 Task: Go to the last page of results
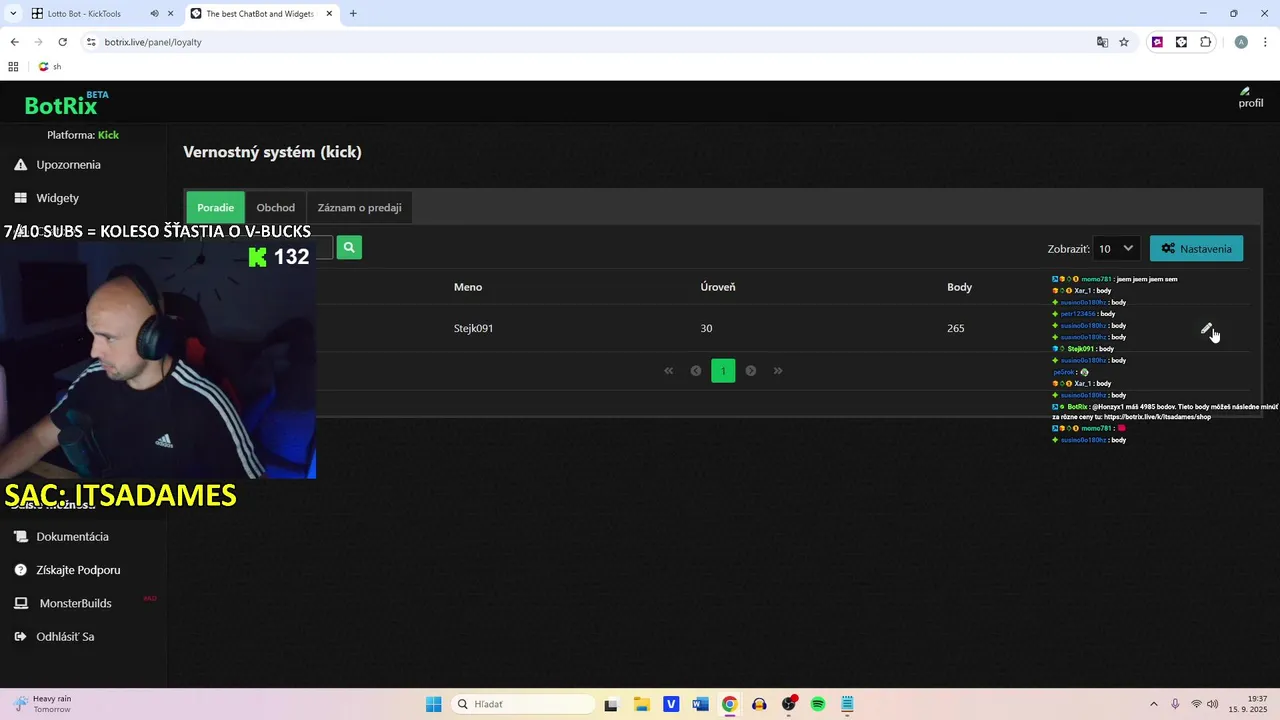coord(778,371)
